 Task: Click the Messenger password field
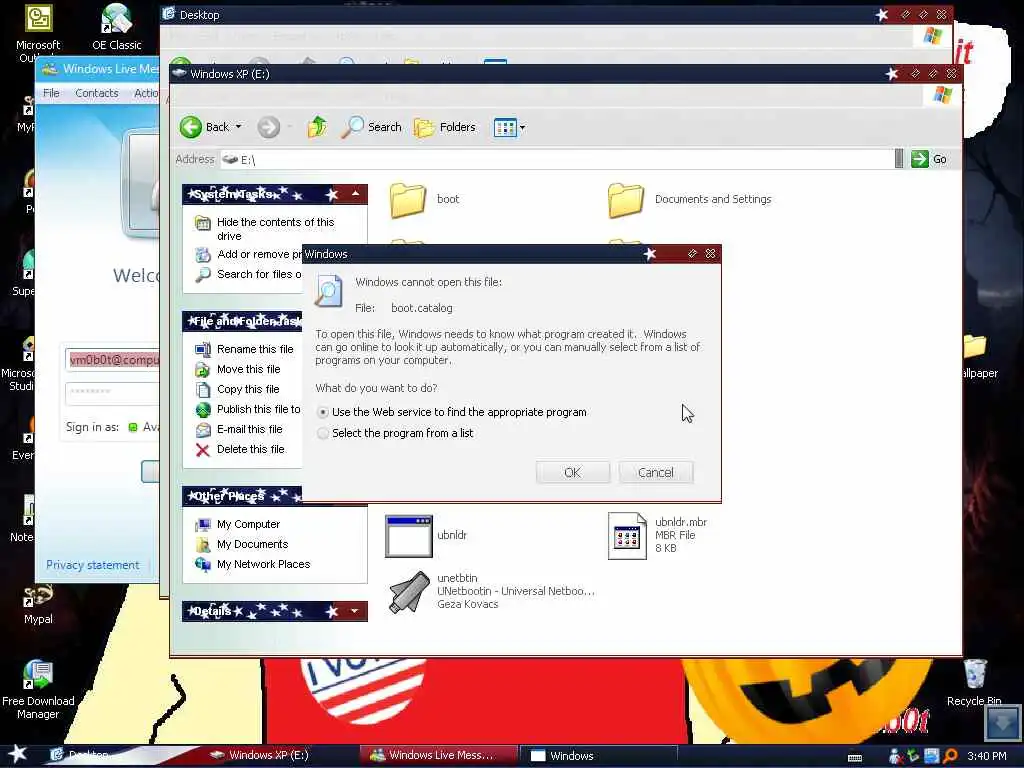[x=112, y=392]
